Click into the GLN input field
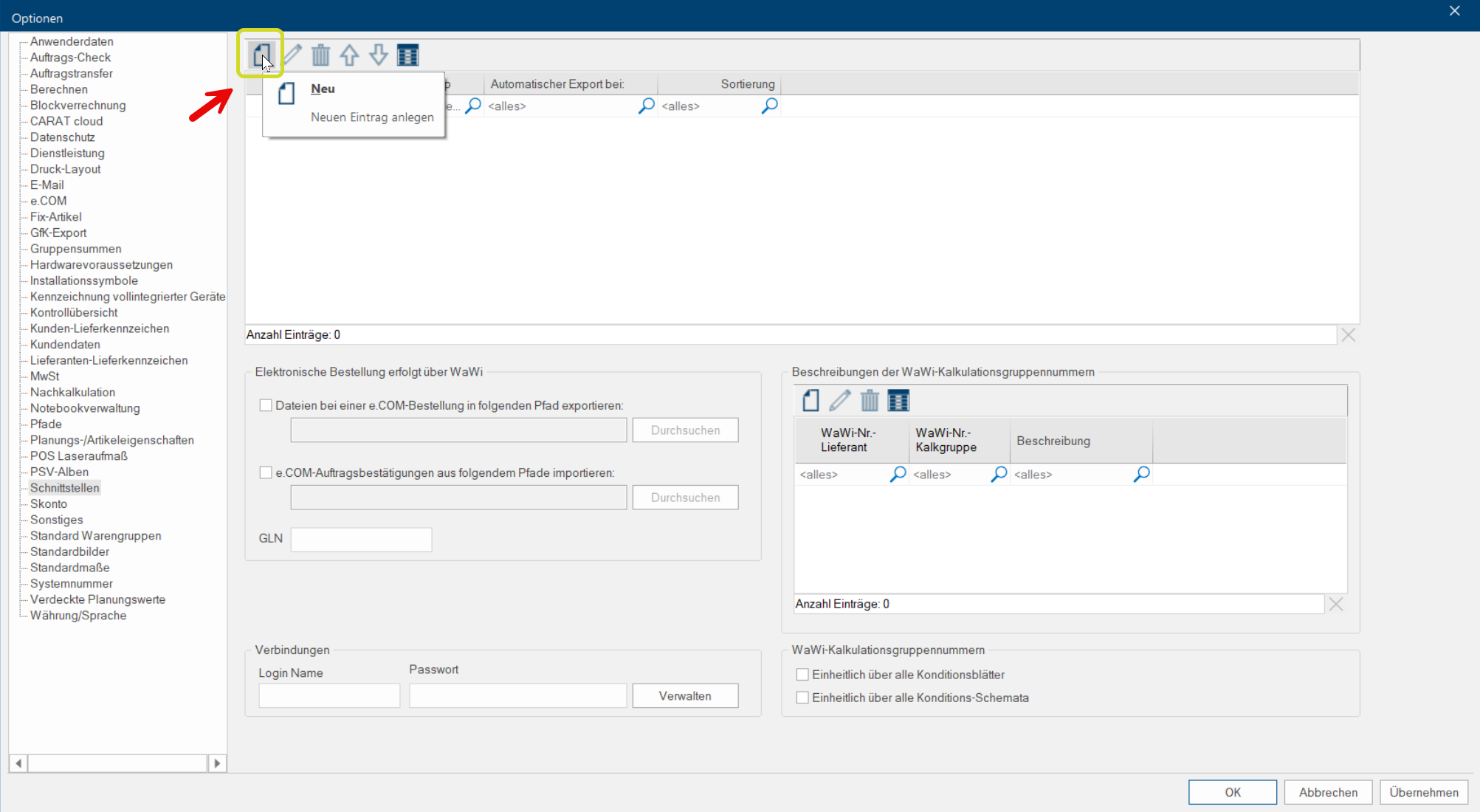This screenshot has height=812, width=1480. [x=361, y=539]
